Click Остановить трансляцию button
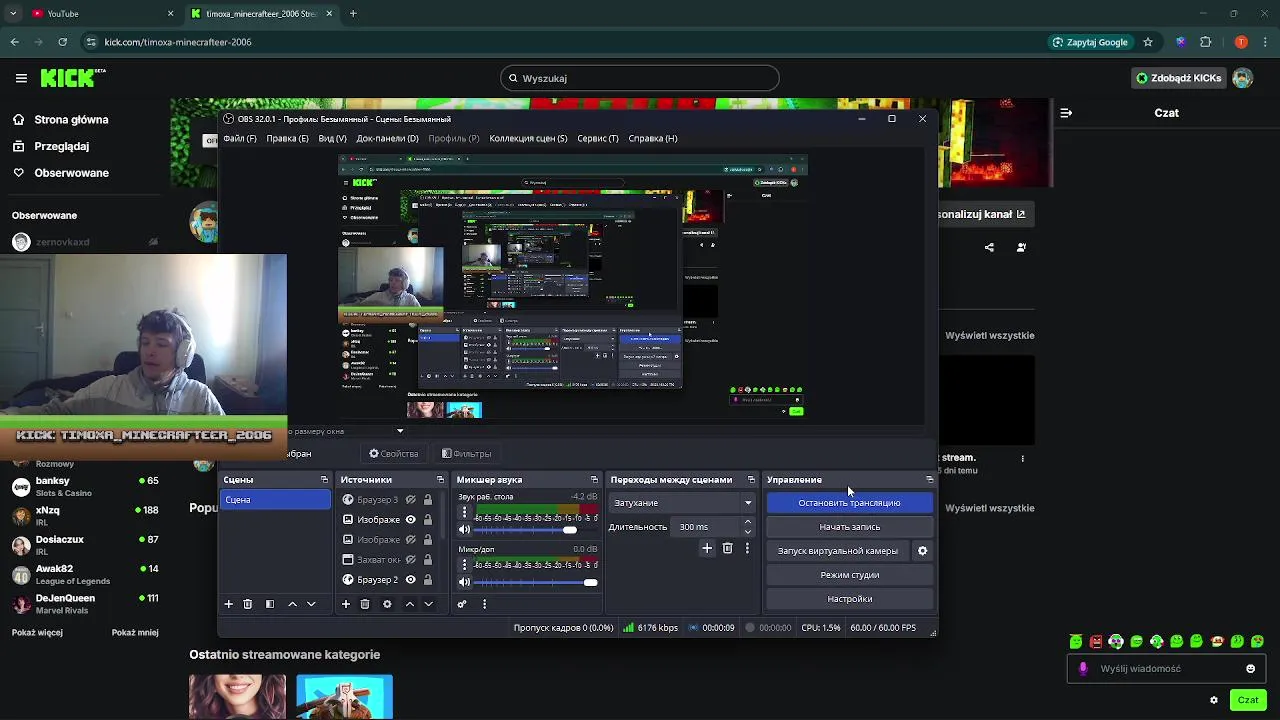 [849, 503]
